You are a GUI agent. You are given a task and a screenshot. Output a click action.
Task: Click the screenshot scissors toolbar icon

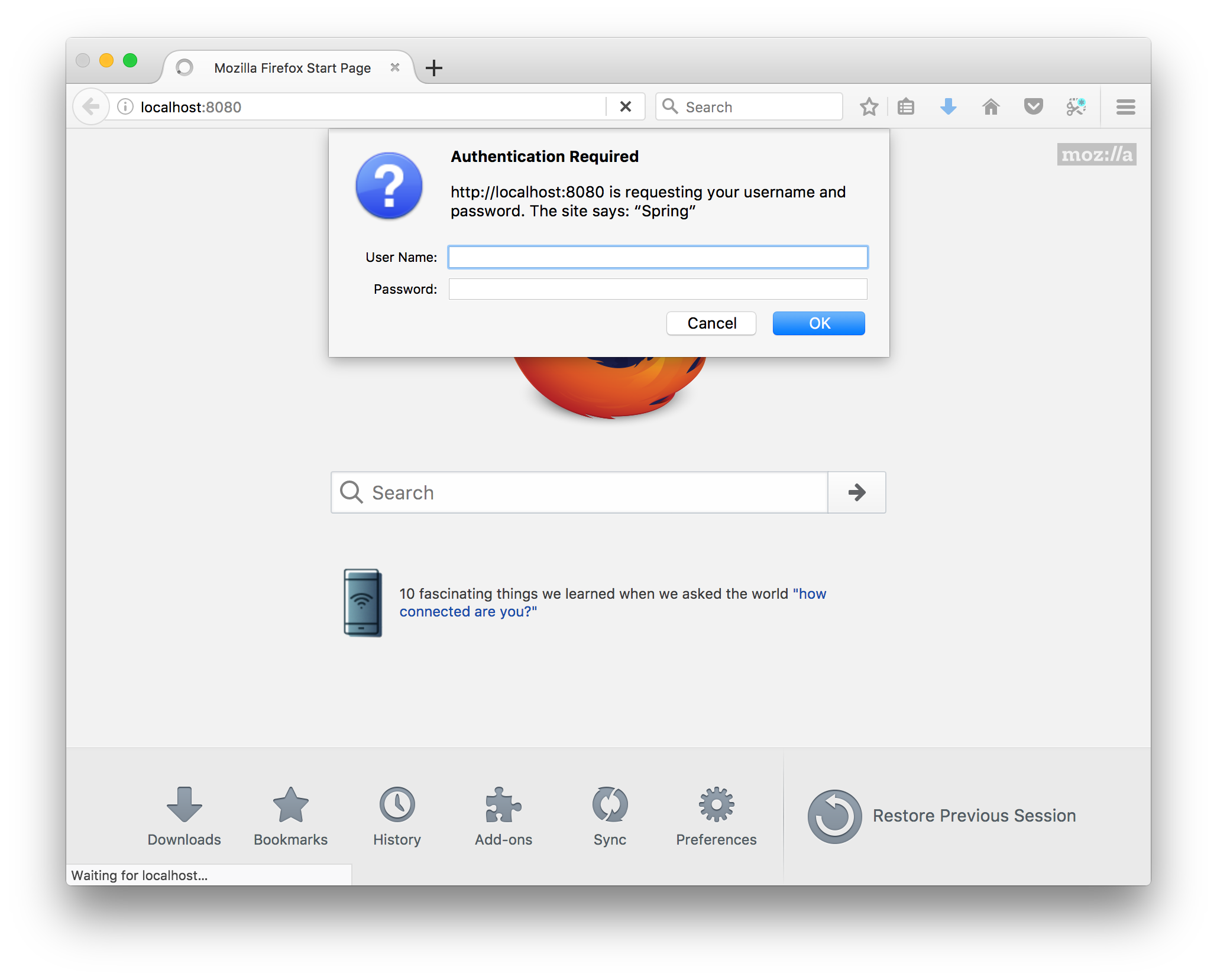1076,107
